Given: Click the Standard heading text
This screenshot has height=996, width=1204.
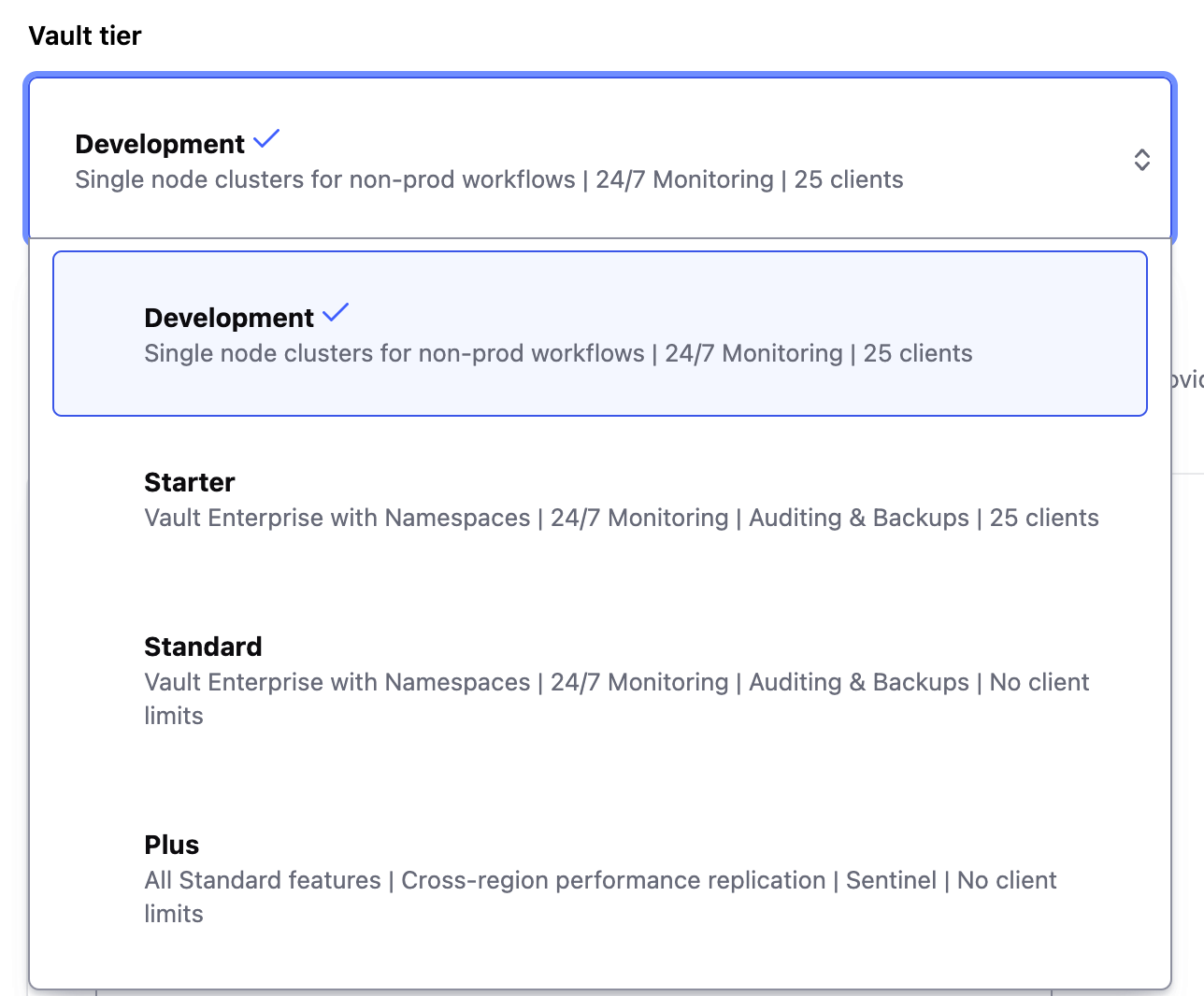Looking at the screenshot, I should pos(203,647).
